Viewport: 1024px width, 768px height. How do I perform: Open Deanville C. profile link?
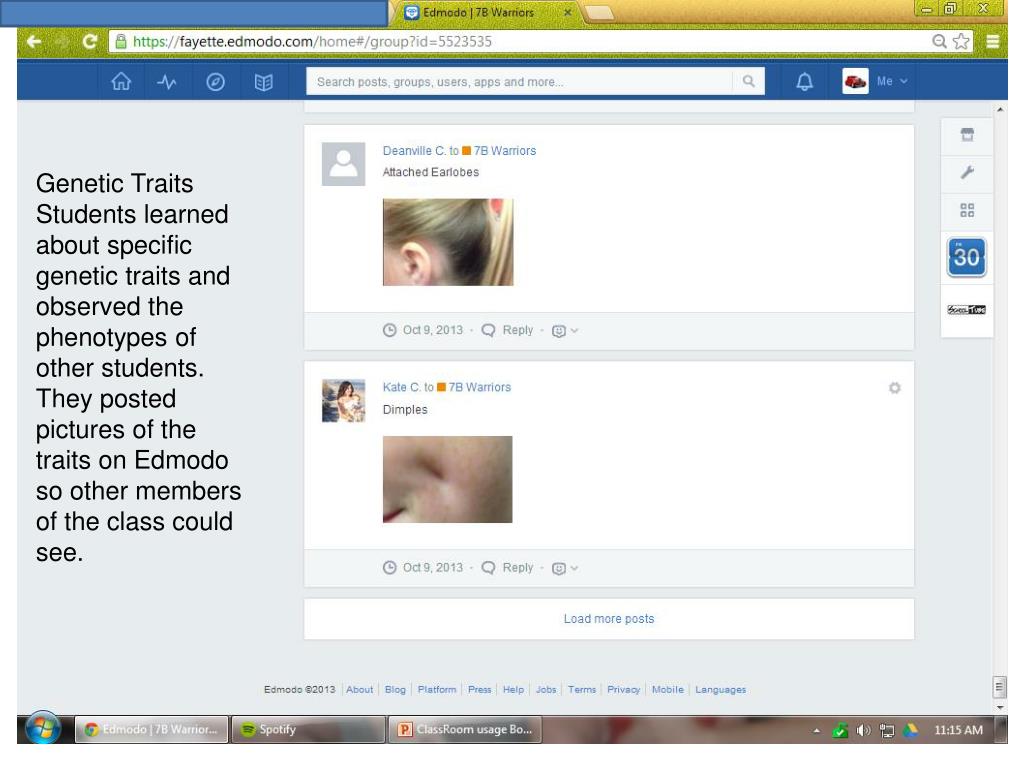click(414, 151)
